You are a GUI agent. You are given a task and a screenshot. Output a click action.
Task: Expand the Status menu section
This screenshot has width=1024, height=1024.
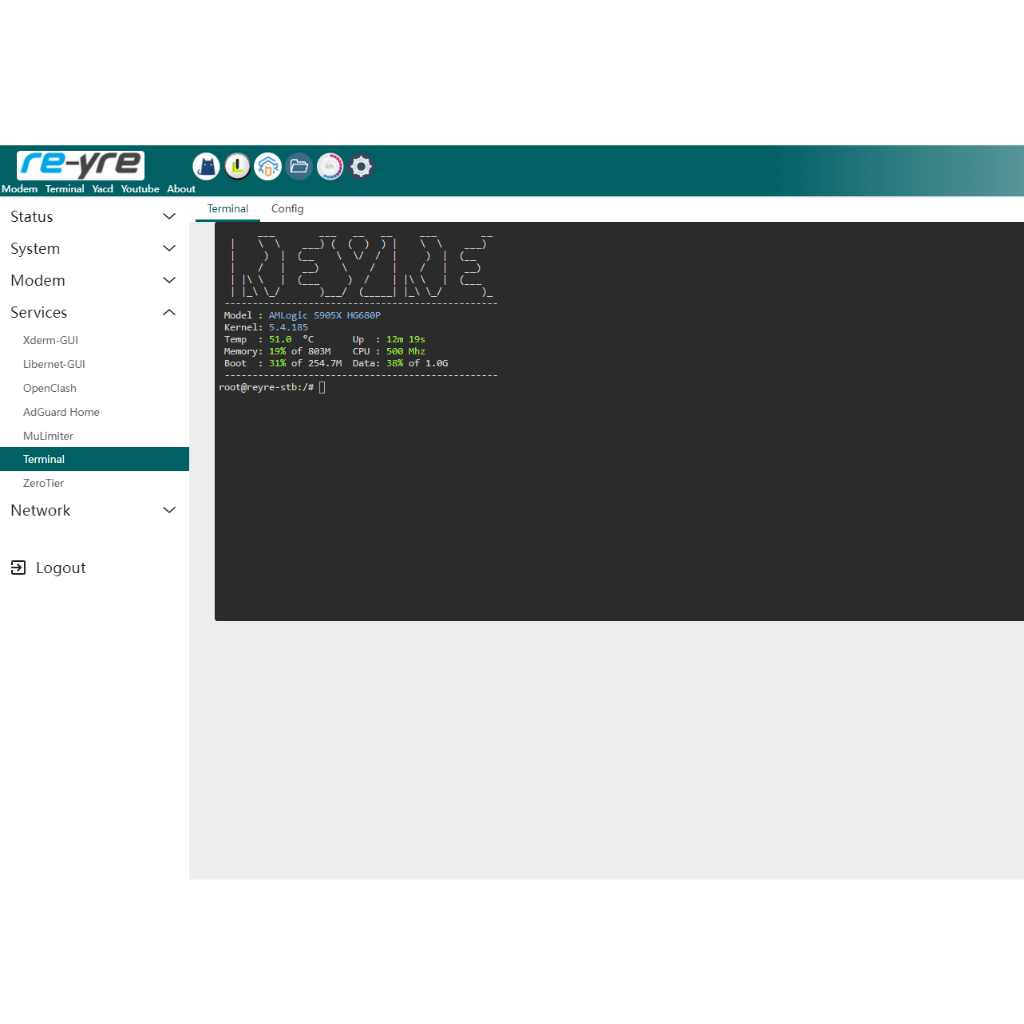click(32, 217)
